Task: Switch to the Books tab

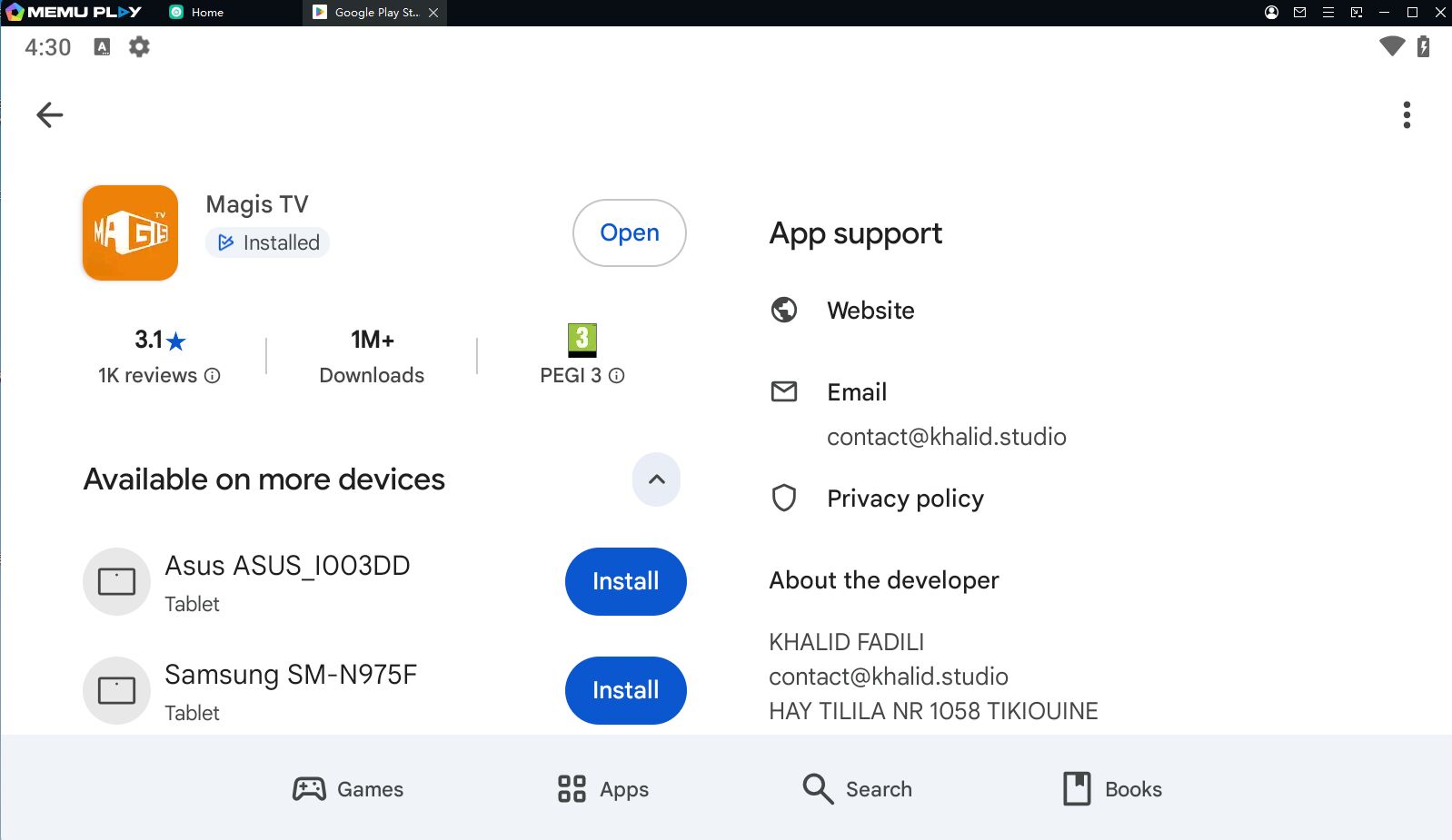Action: (x=1113, y=789)
